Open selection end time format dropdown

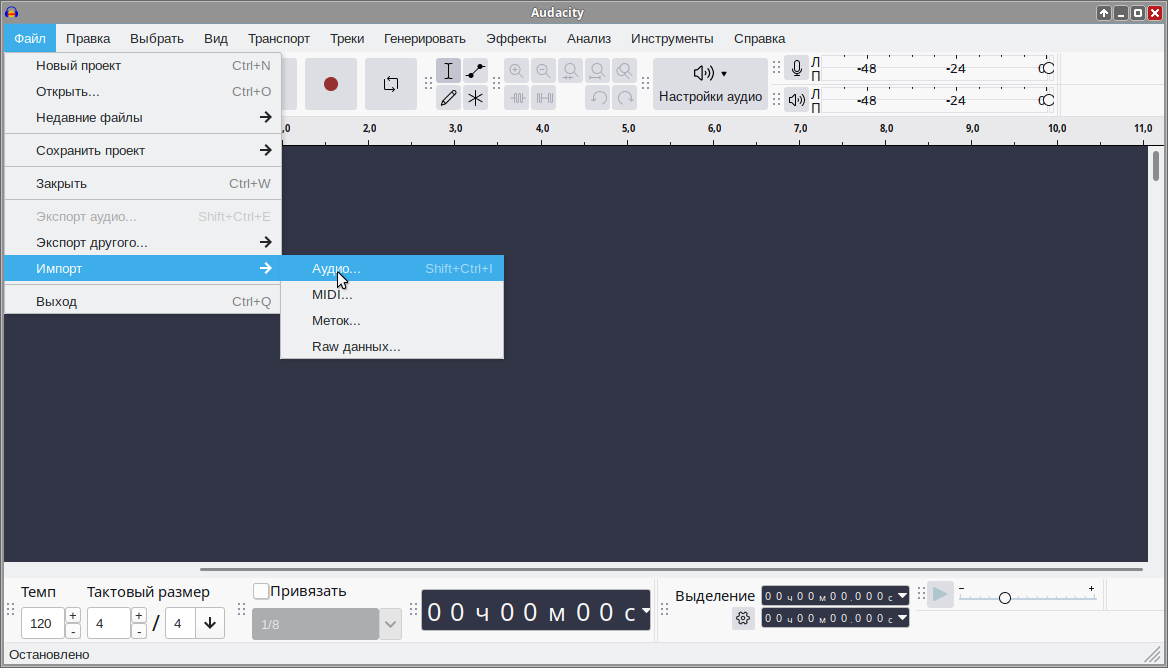click(902, 618)
